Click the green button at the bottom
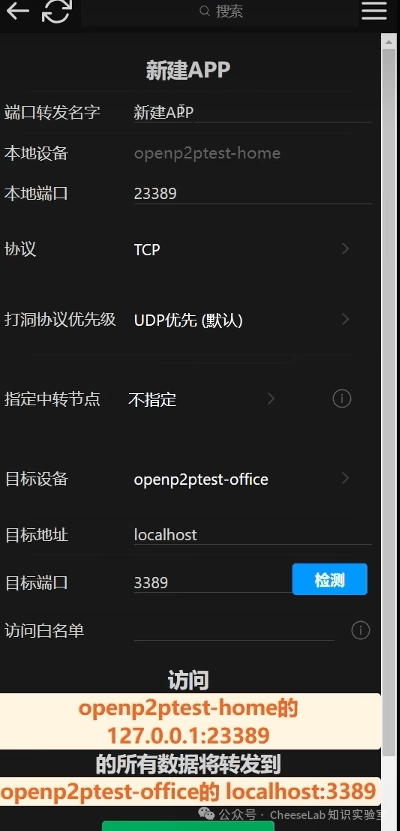Screen dimensions: 400x831 188,826
